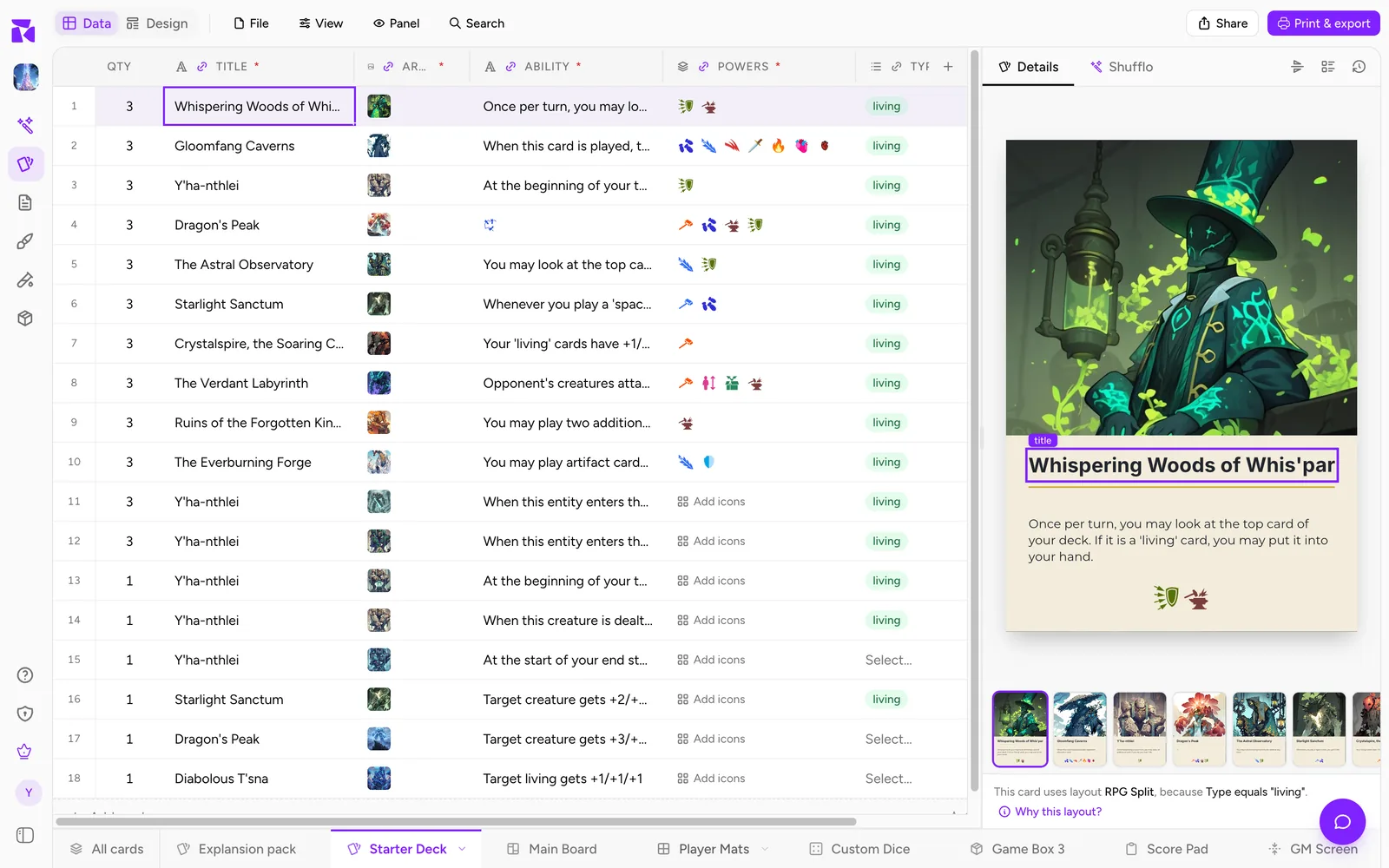
Task: Select the first Whispering Woods preview thumbnail
Action: [x=1020, y=729]
